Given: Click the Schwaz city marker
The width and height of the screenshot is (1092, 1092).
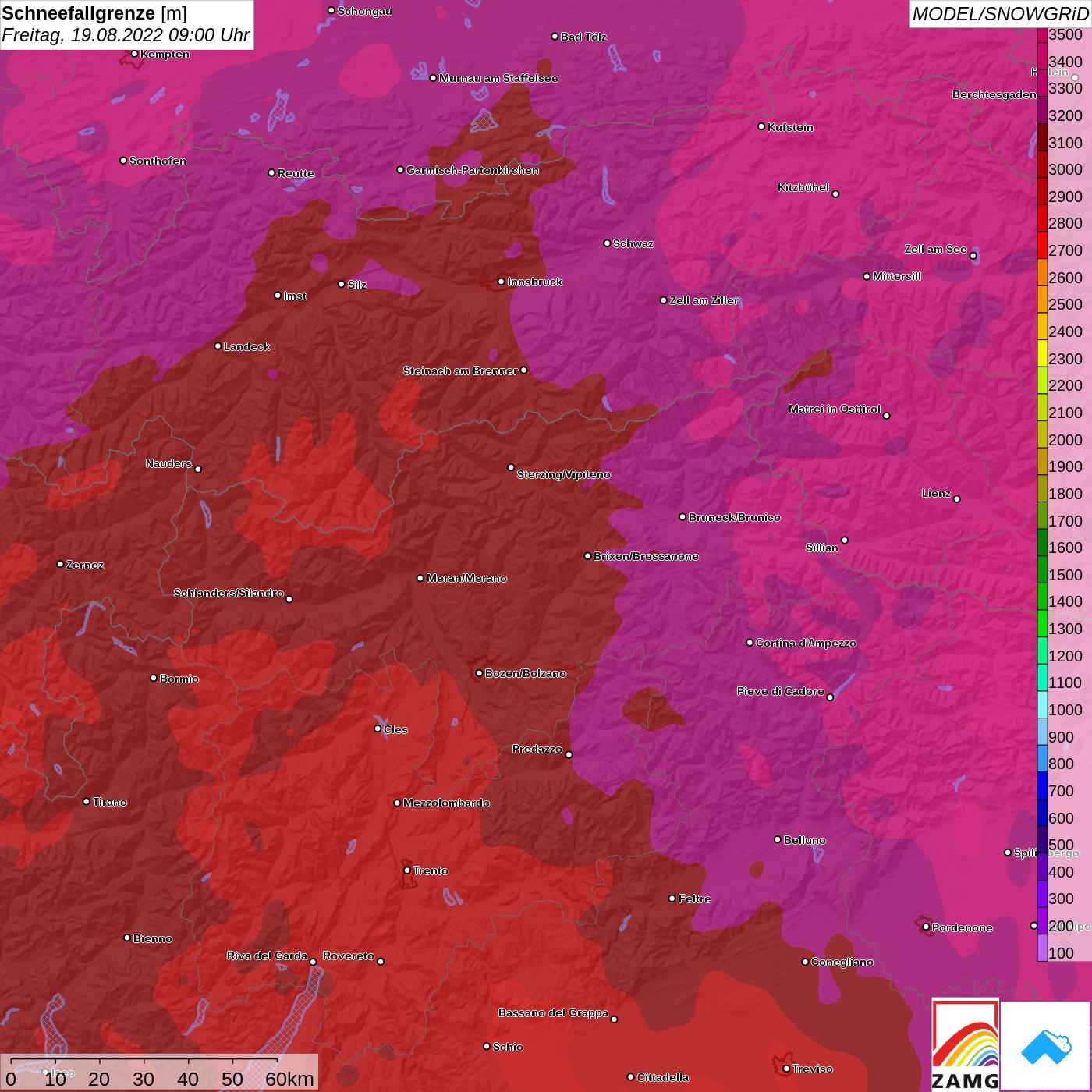Looking at the screenshot, I should point(607,243).
